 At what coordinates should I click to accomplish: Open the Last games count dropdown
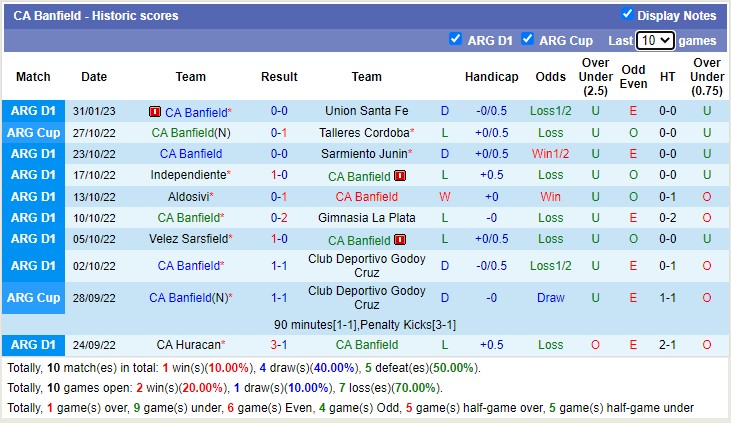[x=655, y=41]
